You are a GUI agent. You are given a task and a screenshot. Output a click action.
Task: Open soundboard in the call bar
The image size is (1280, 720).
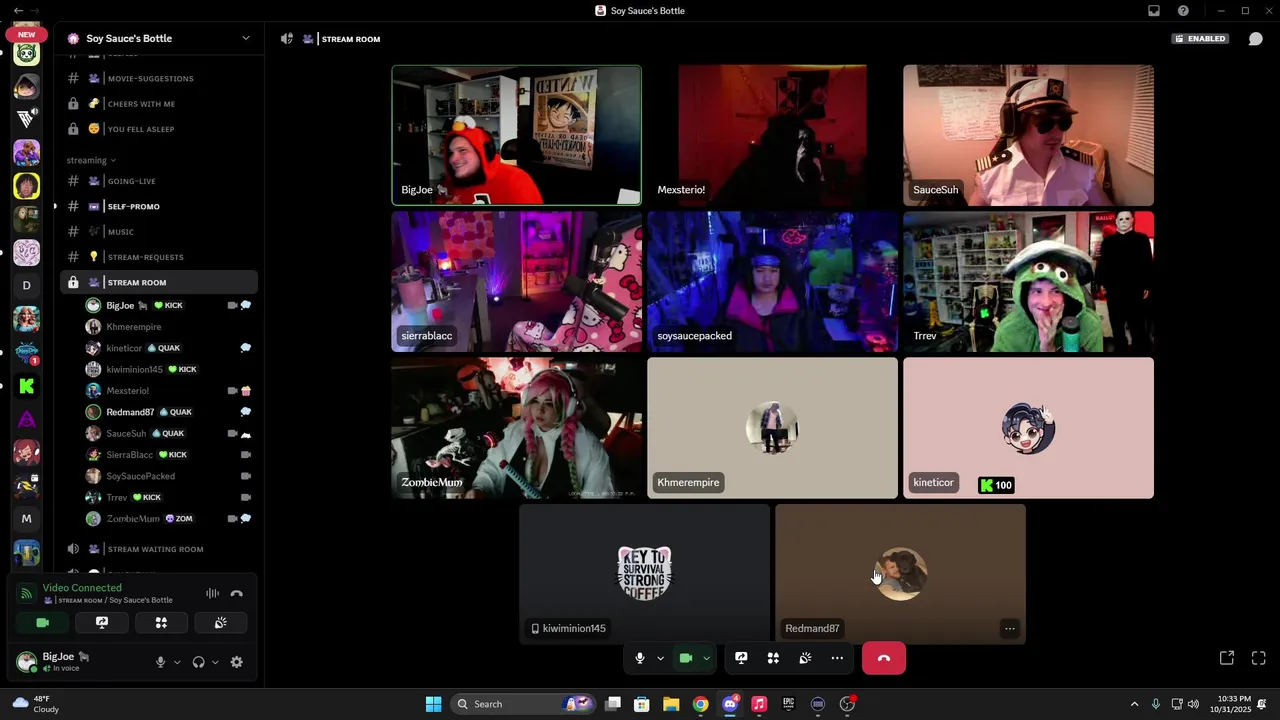(x=805, y=658)
